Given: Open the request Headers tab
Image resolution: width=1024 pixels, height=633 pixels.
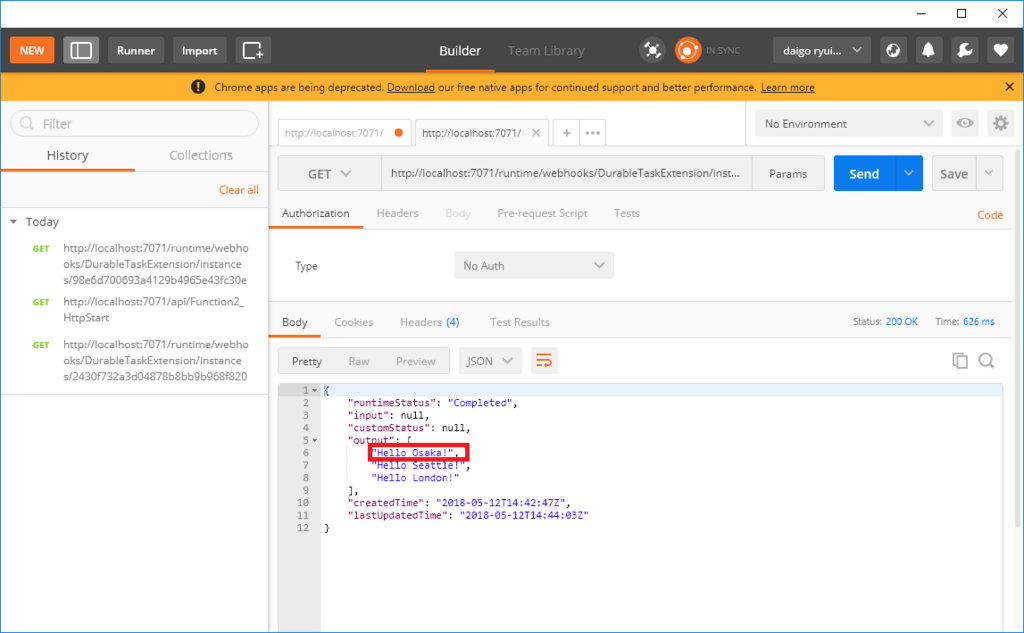Looking at the screenshot, I should pos(397,214).
